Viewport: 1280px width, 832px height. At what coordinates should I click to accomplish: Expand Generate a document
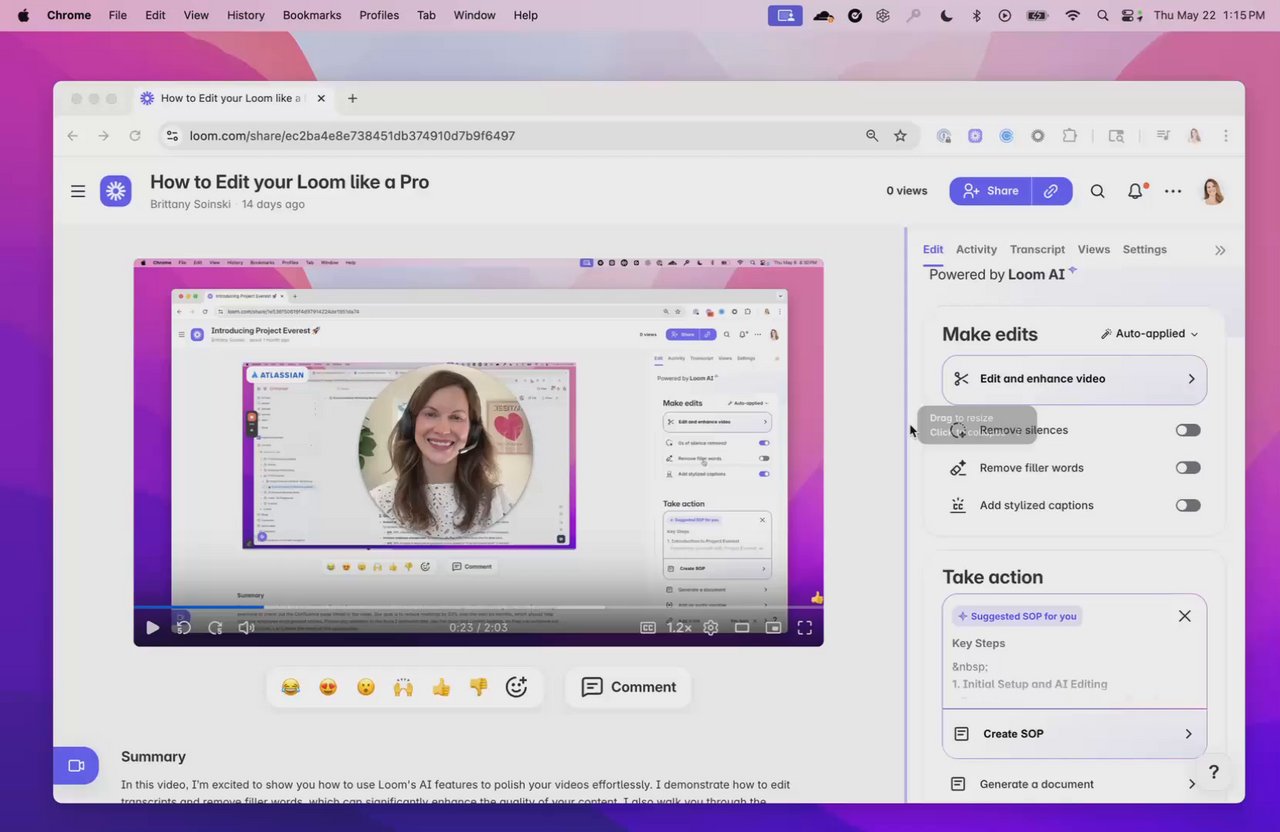1074,784
